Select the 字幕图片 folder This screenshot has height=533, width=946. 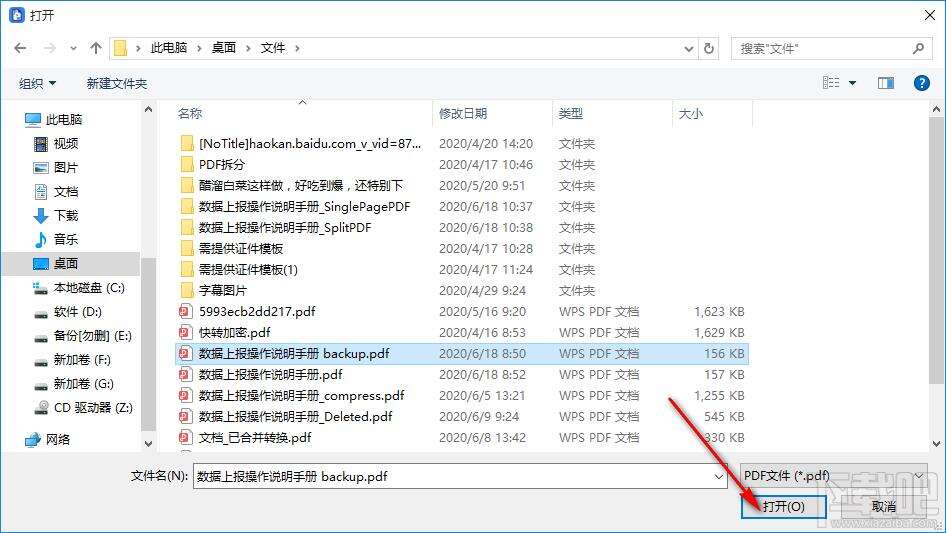pyautogui.click(x=223, y=290)
